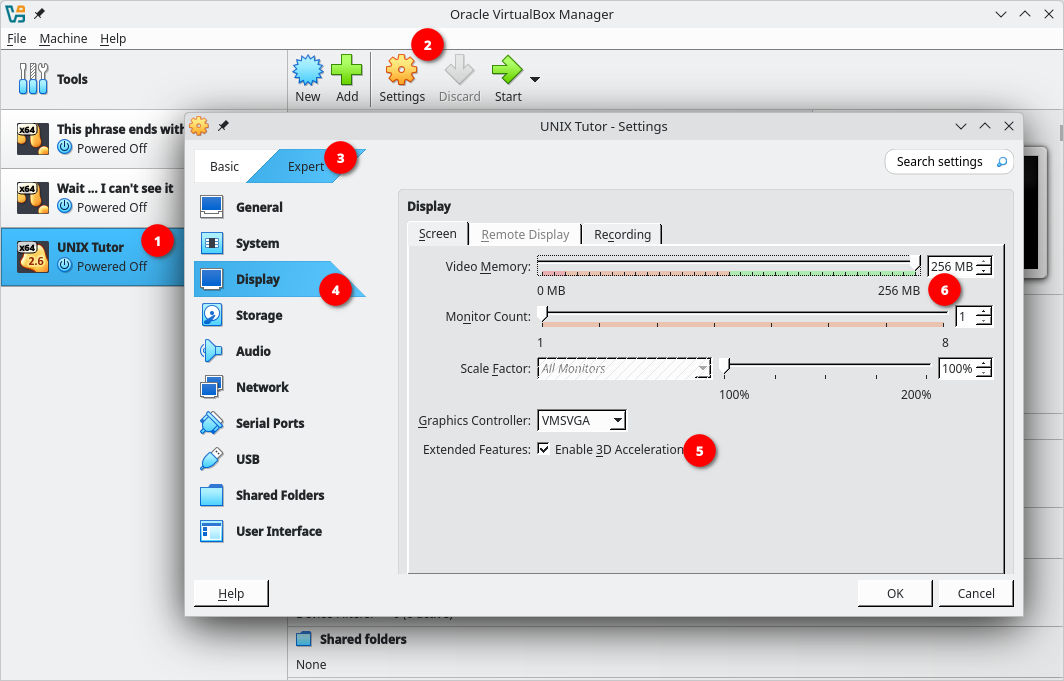1064x681 pixels.
Task: Click the Monitor Count slider handle
Action: [x=542, y=313]
